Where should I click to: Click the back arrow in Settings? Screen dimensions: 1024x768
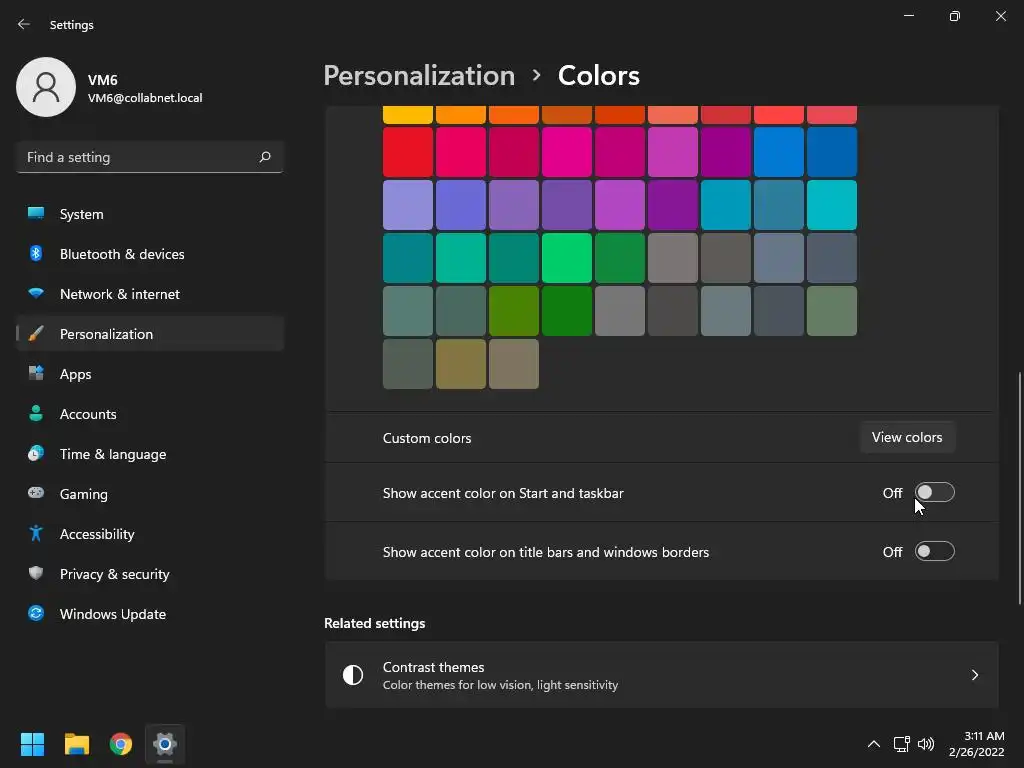(24, 24)
